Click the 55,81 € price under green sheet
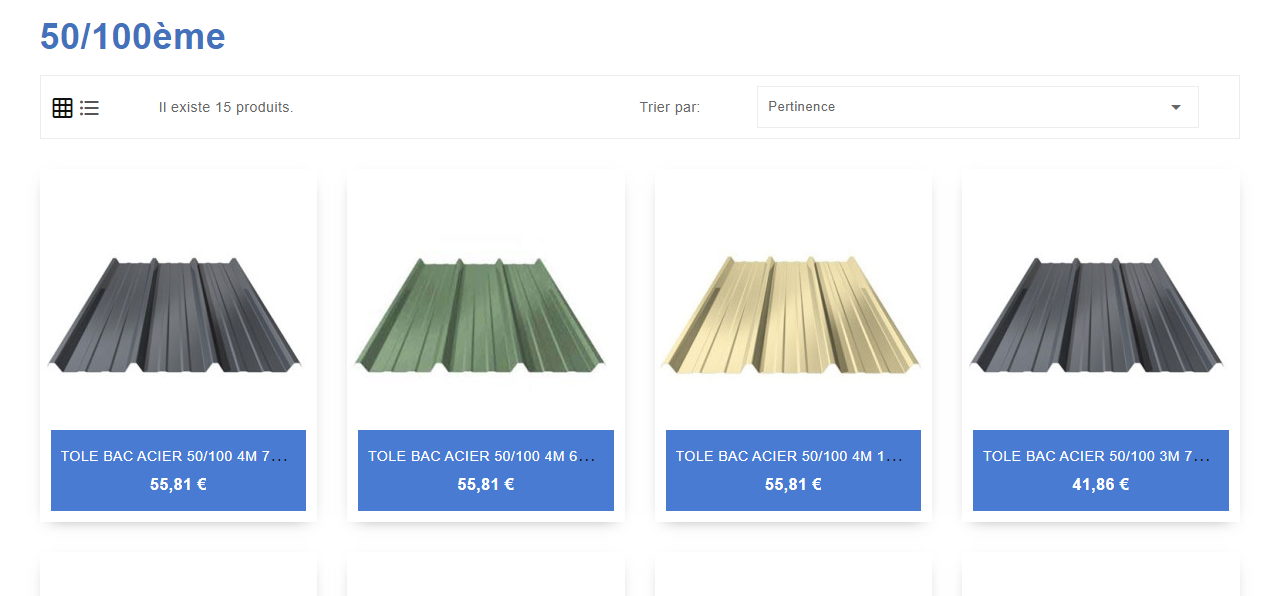Screen dimensions: 1277x596 pos(486,484)
